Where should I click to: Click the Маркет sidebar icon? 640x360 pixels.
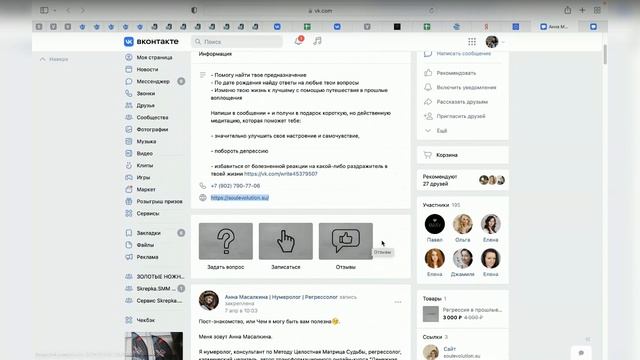pyautogui.click(x=129, y=189)
